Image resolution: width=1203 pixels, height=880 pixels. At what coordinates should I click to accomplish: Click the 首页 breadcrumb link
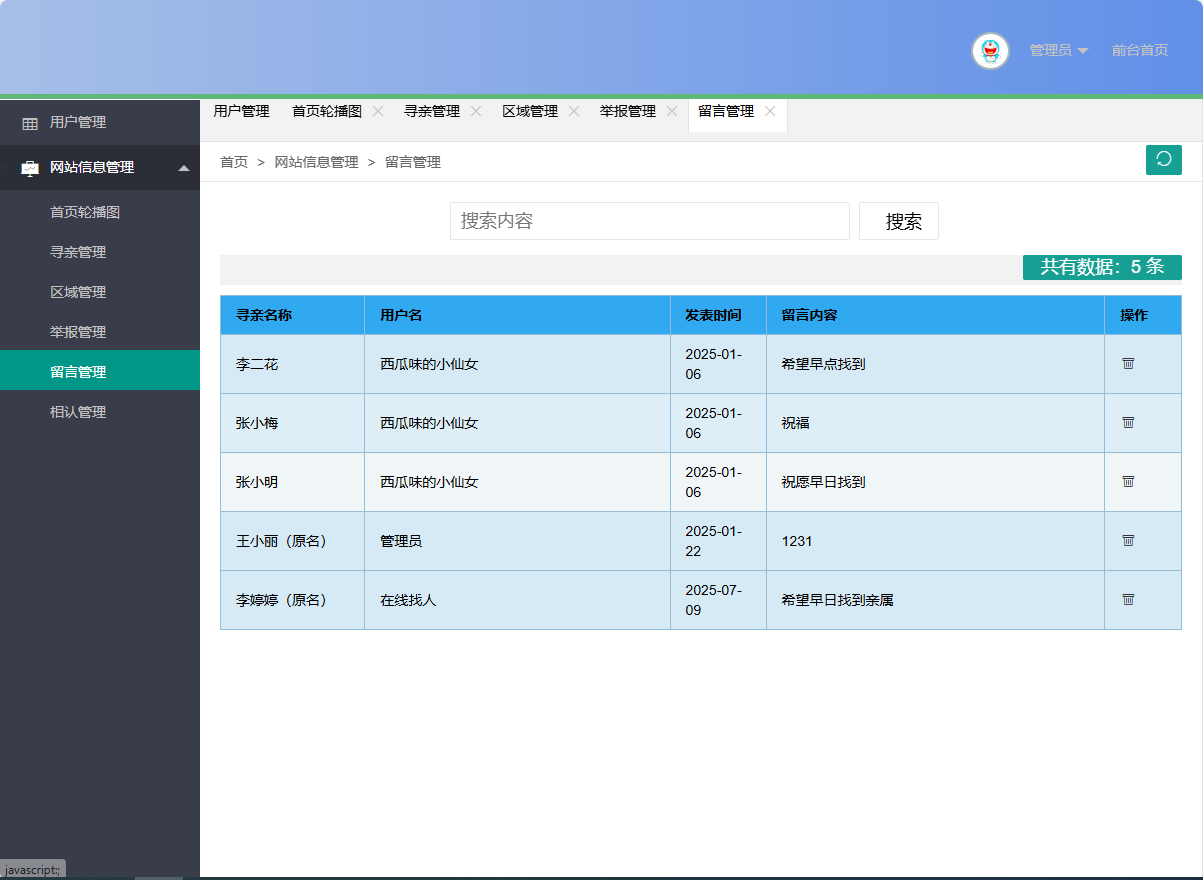[233, 161]
